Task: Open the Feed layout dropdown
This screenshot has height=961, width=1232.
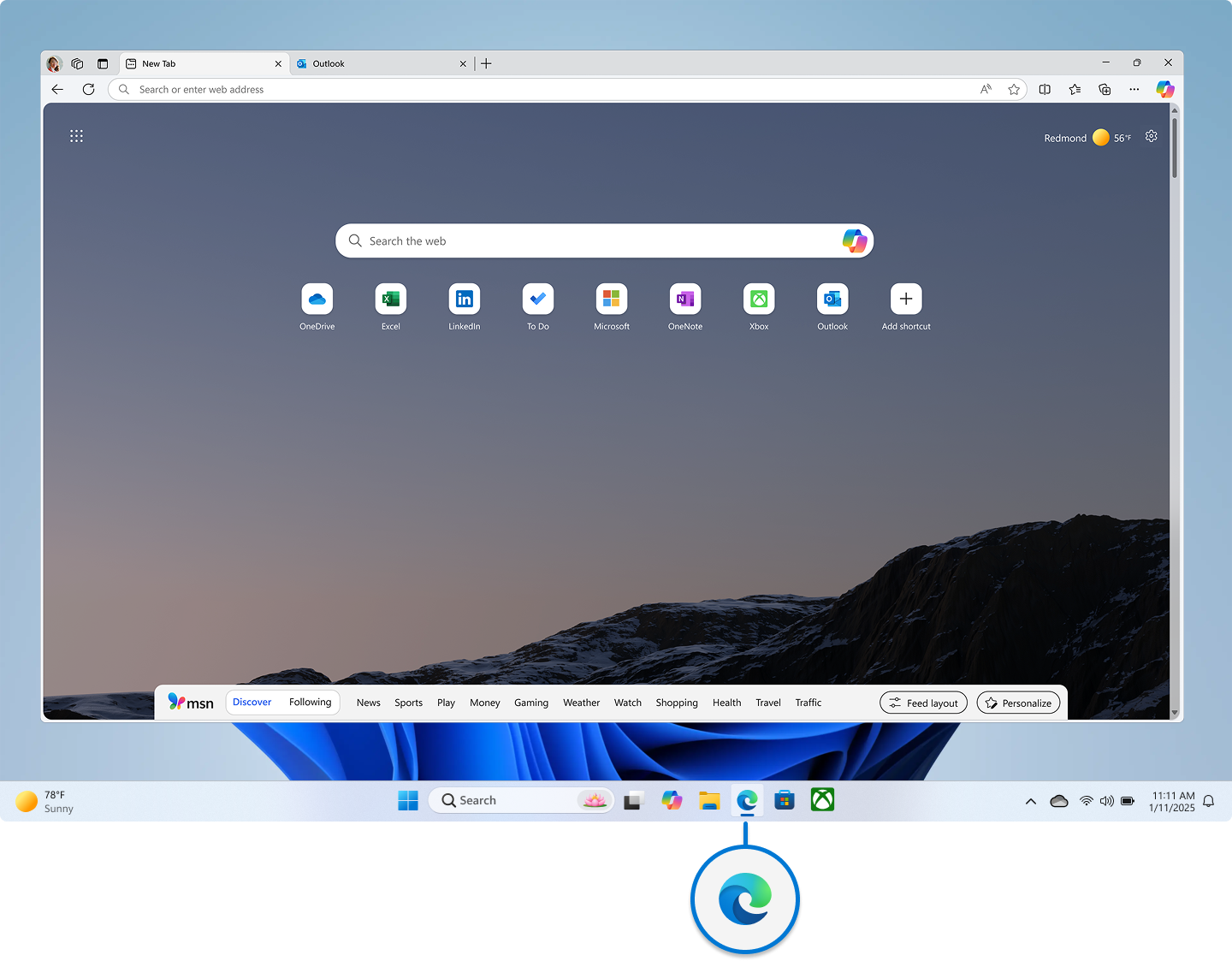Action: [923, 703]
